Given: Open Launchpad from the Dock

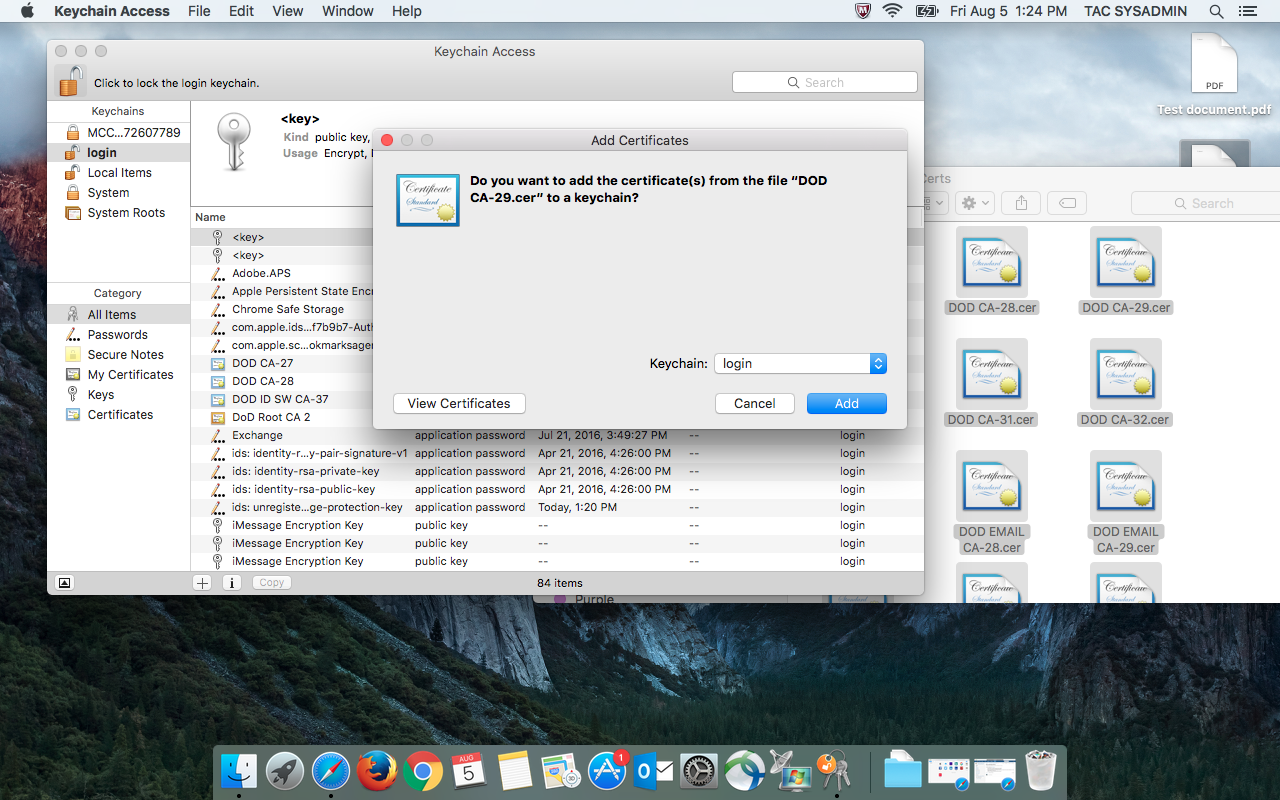Looking at the screenshot, I should tap(285, 771).
